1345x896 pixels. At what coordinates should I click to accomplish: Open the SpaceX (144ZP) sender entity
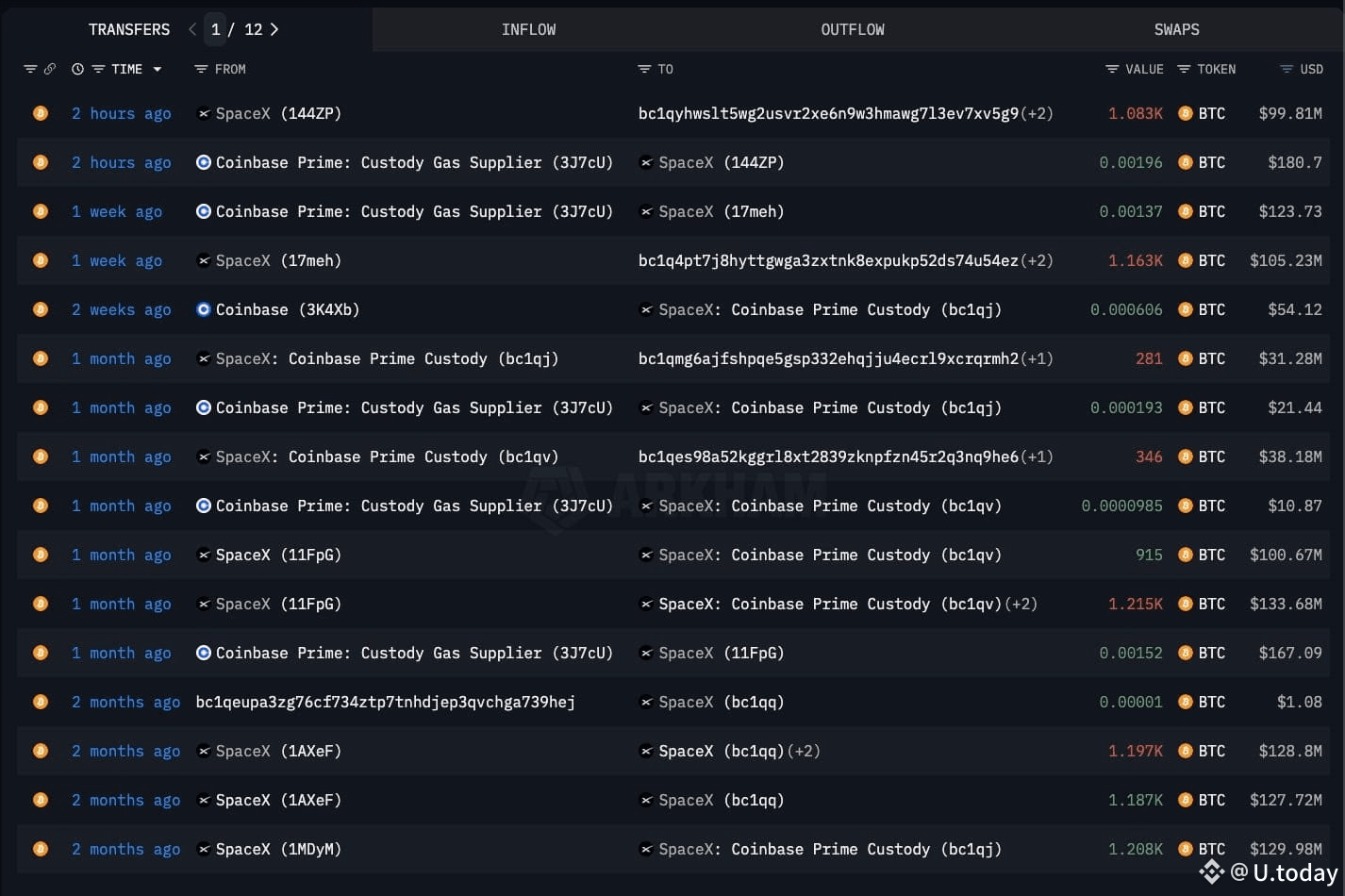pyautogui.click(x=278, y=113)
